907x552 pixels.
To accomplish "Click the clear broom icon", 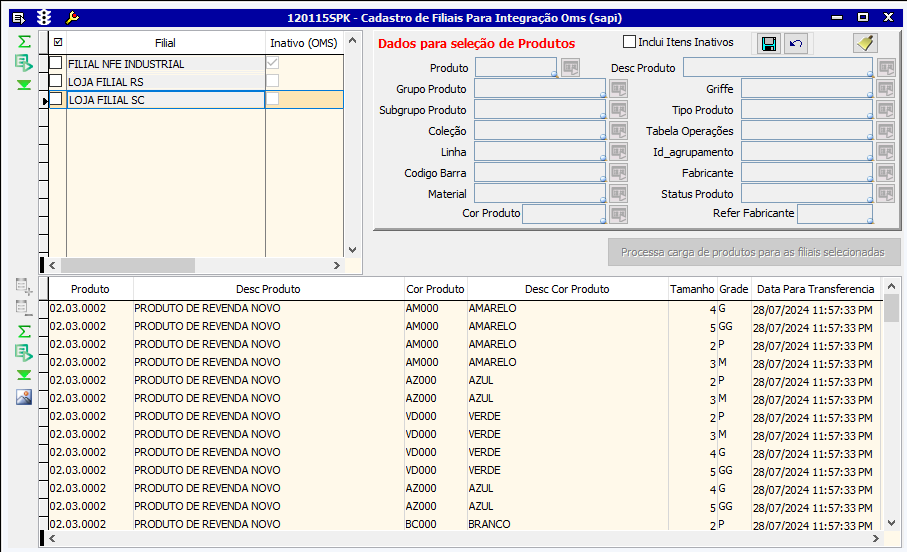I will click(865, 43).
